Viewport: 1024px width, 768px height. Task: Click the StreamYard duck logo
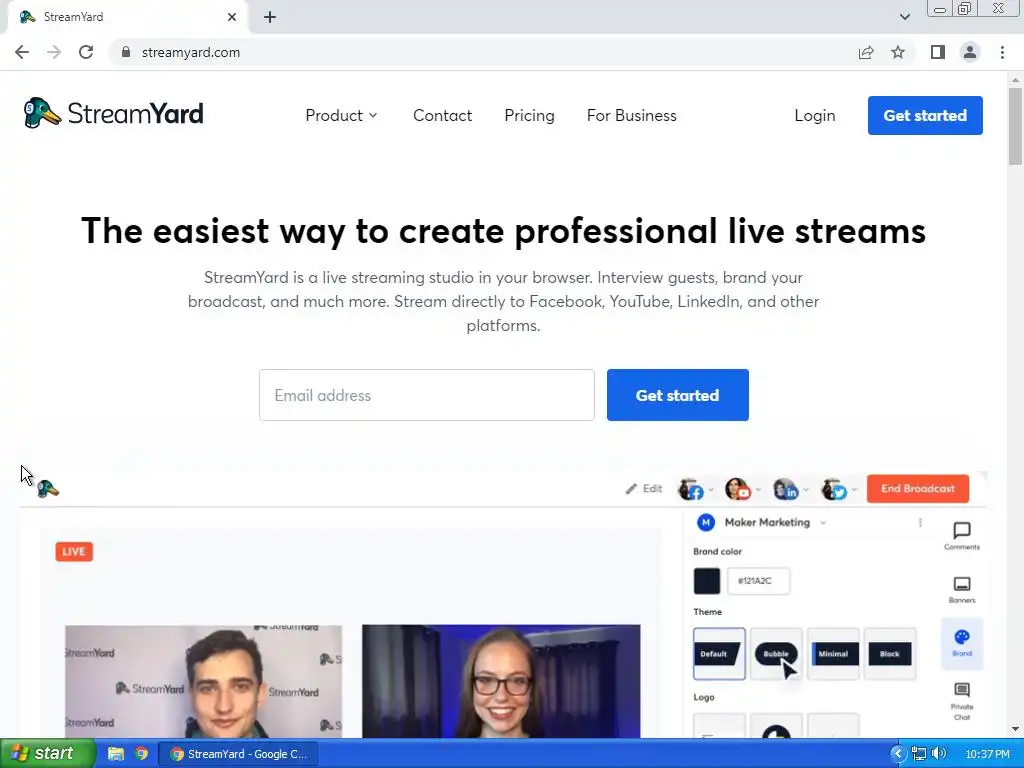(113, 113)
